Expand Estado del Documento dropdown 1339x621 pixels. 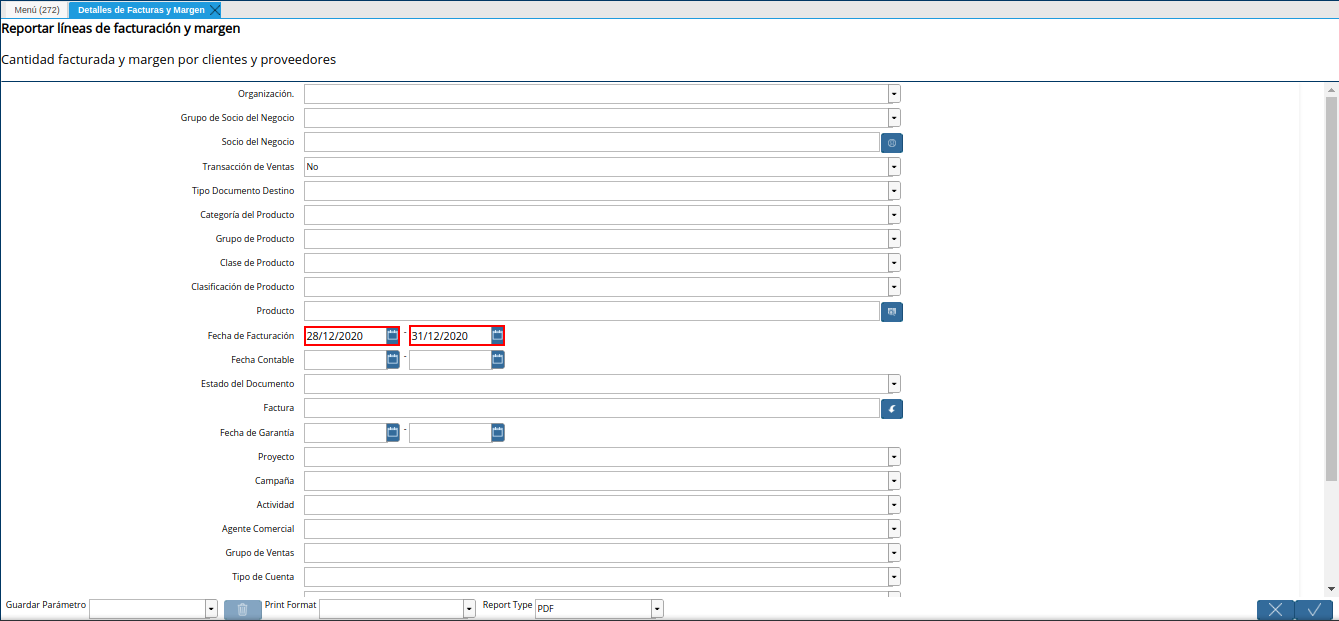pyautogui.click(x=894, y=384)
